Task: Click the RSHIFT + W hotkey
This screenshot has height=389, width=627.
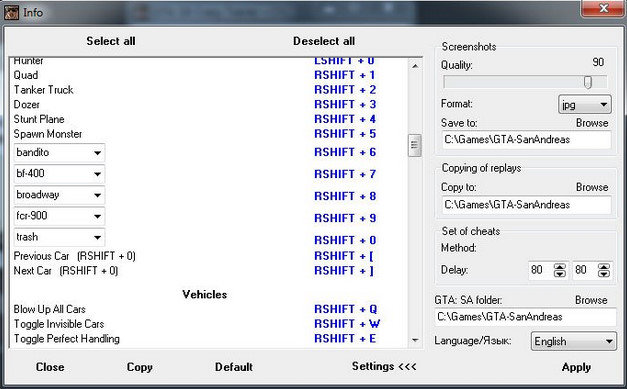Action: click(347, 324)
